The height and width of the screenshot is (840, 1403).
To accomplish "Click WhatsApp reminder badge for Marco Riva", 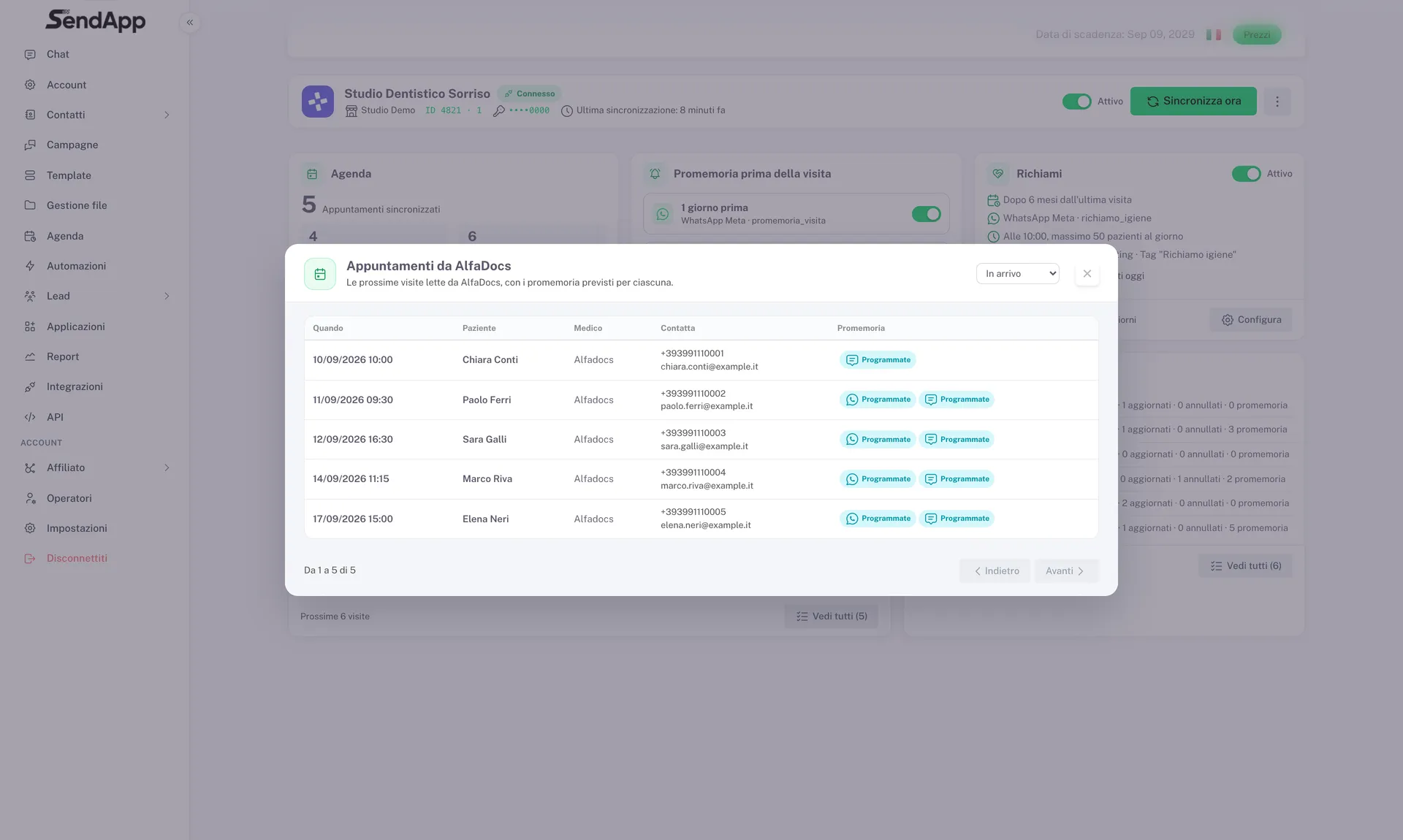I will click(878, 479).
